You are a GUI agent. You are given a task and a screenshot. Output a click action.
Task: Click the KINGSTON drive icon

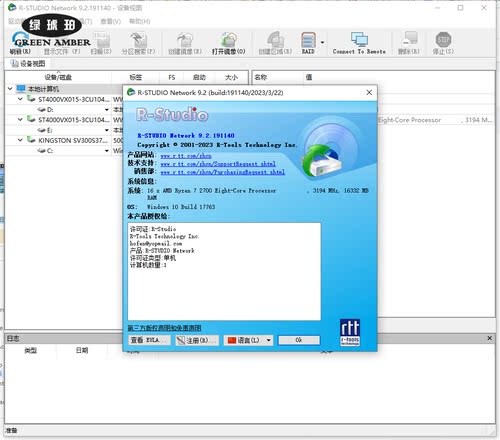[x=31, y=140]
